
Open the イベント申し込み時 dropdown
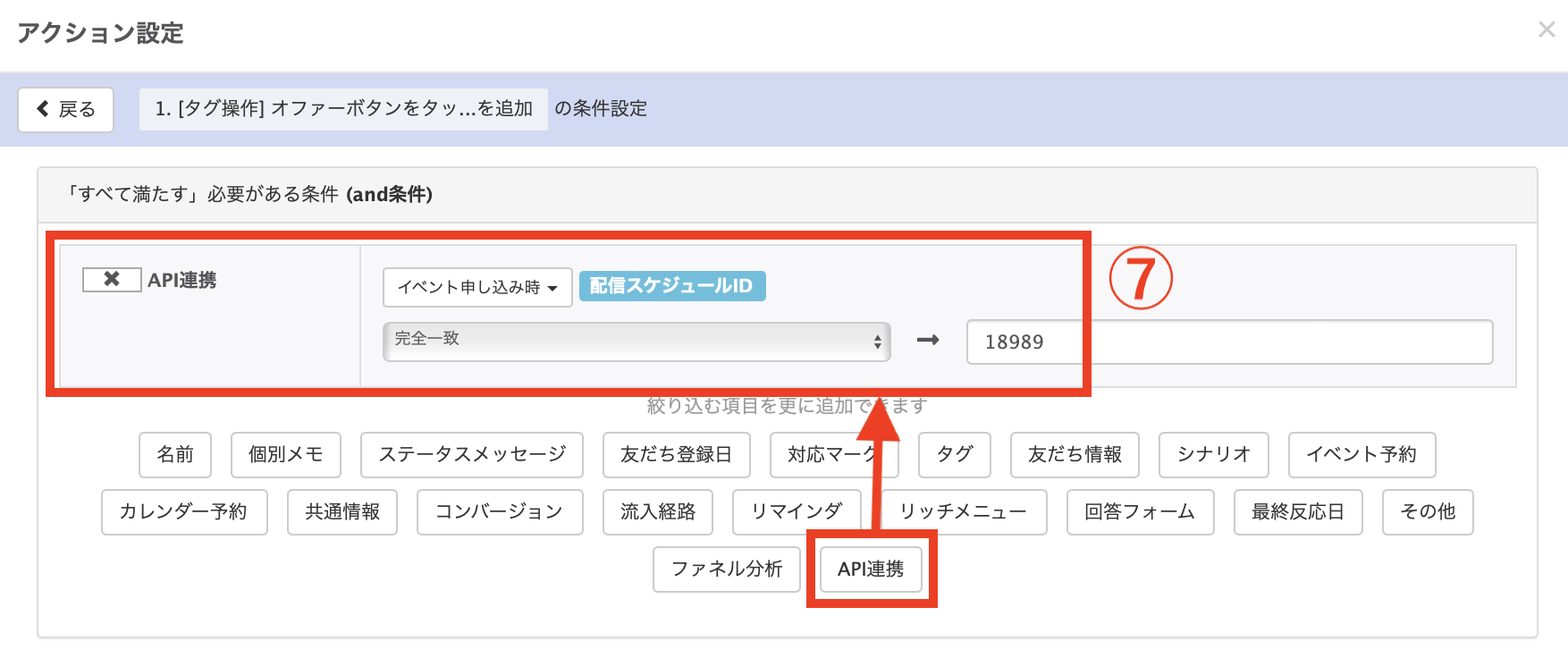(x=477, y=287)
